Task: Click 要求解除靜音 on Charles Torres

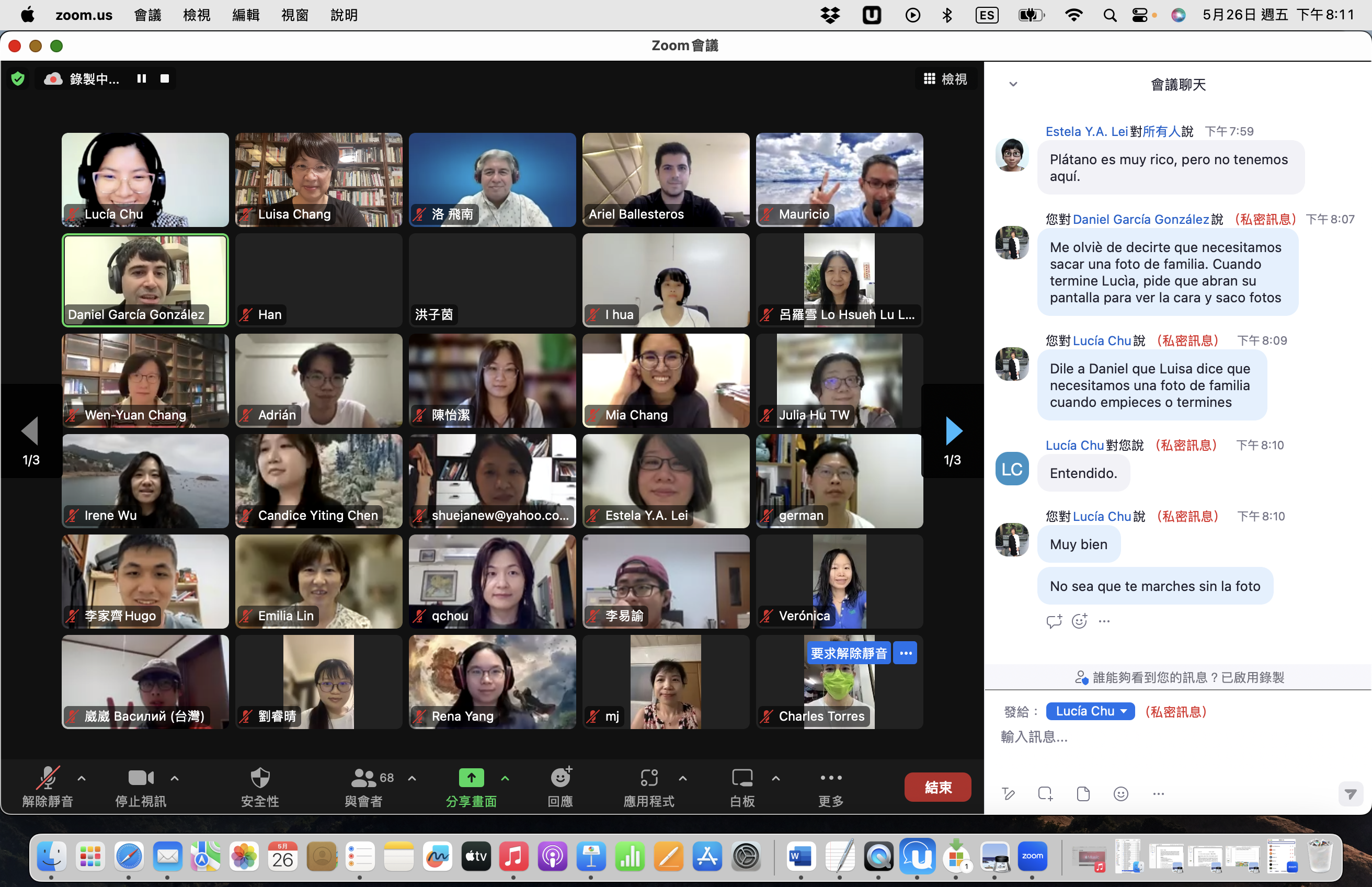Action: click(849, 653)
